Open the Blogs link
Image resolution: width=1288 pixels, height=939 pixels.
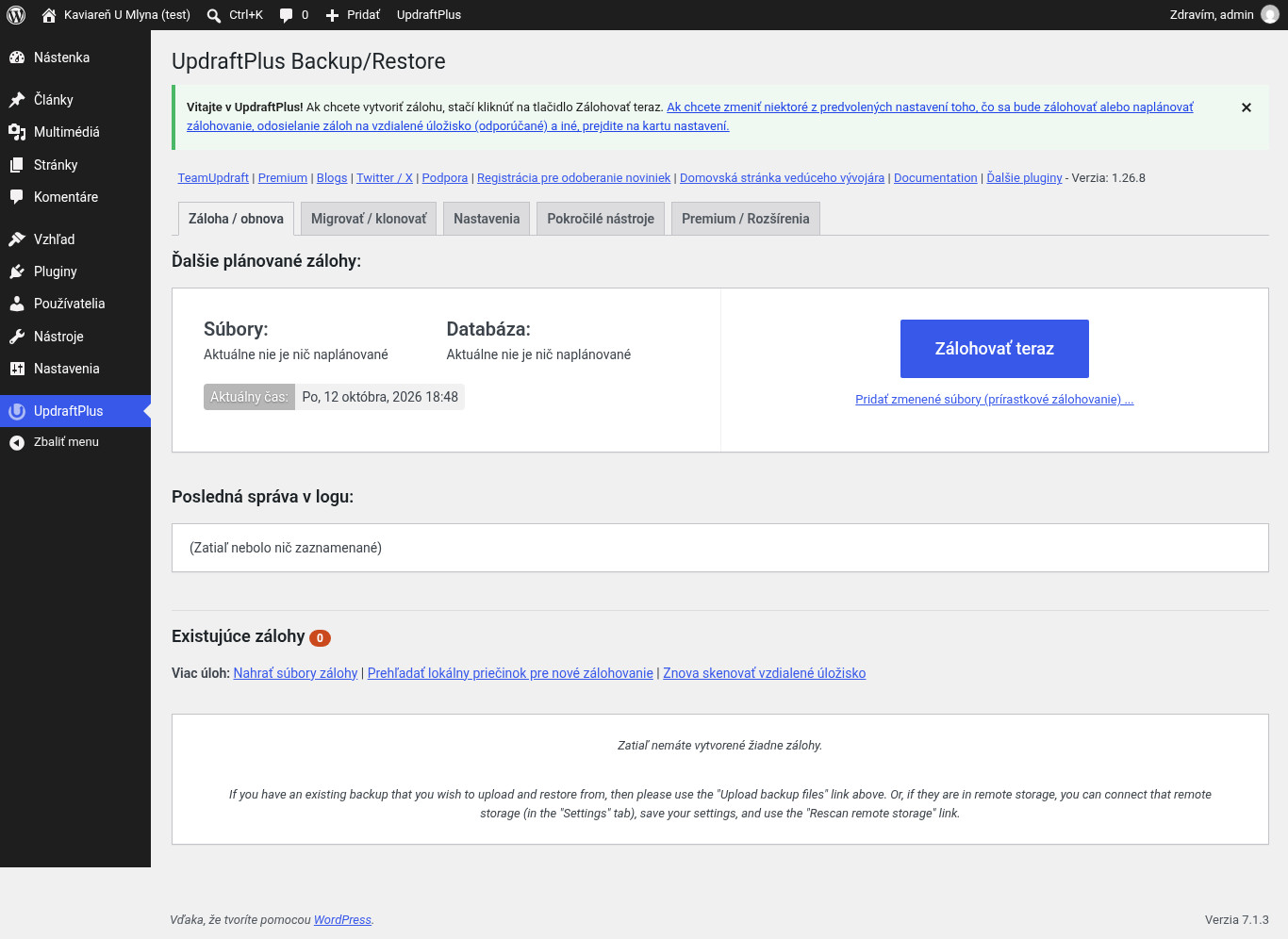click(x=332, y=178)
